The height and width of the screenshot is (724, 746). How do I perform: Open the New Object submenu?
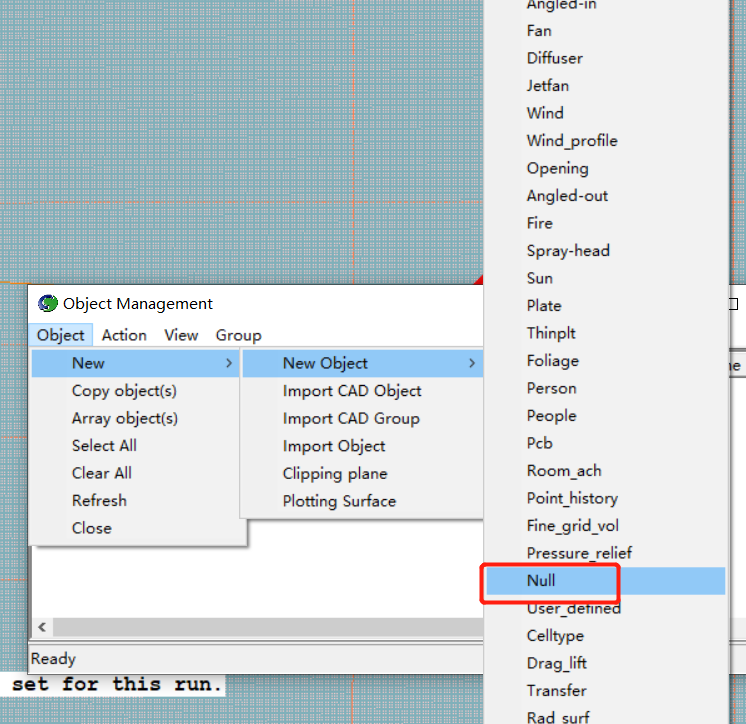[x=363, y=363]
